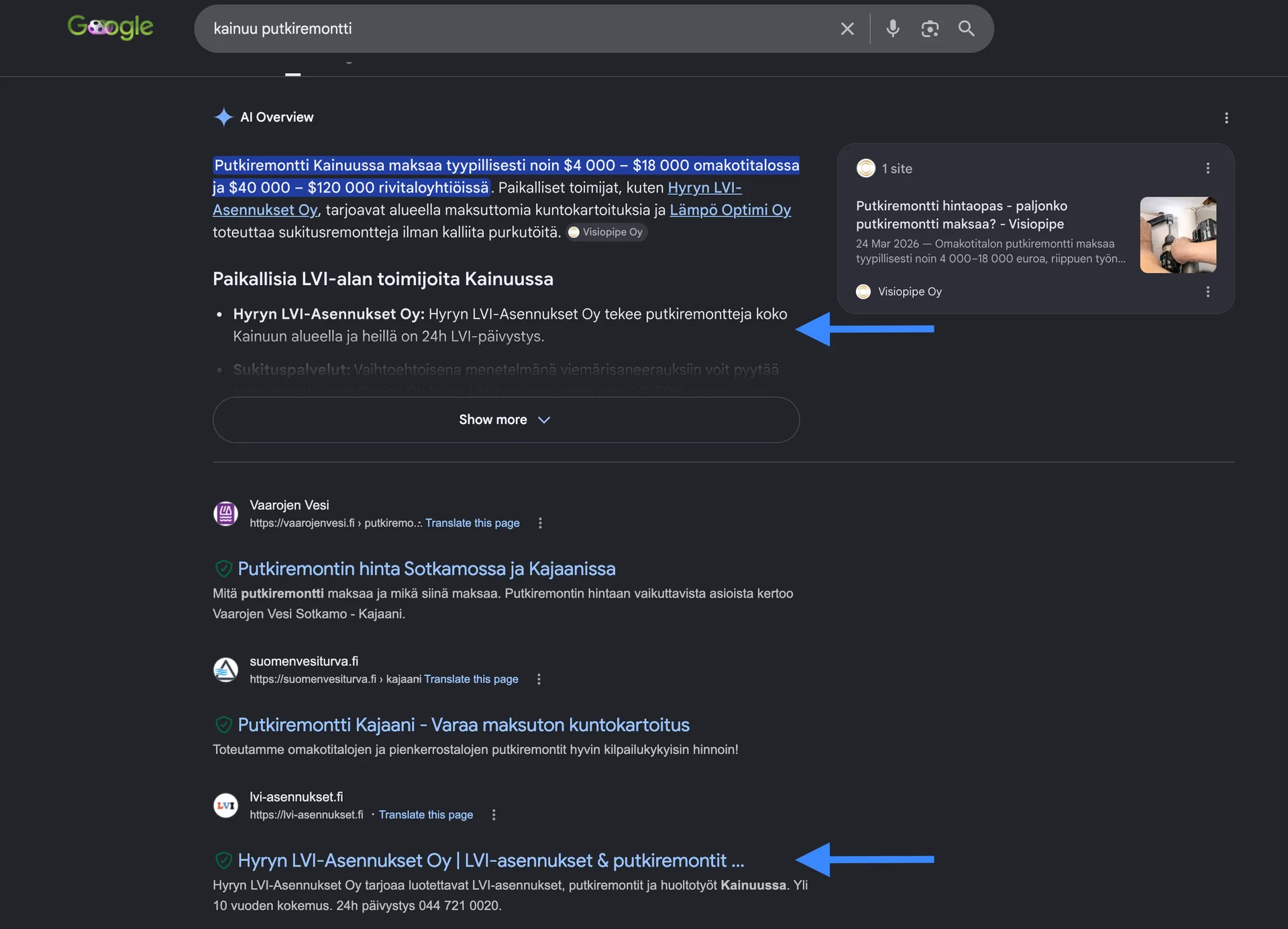The image size is (1288, 929).
Task: Open Visiopipe hintaopas article thumbnail
Action: 1179,235
